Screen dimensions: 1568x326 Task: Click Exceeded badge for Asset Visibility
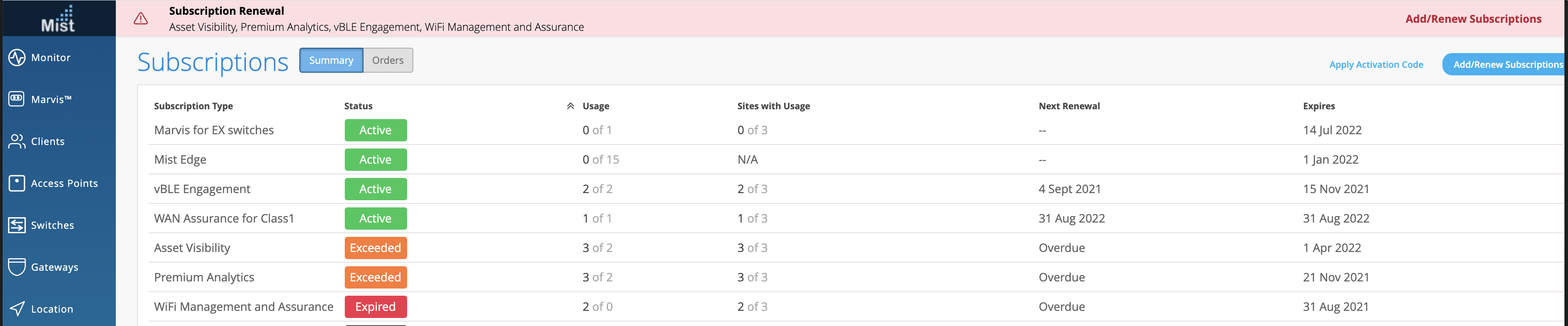(x=376, y=248)
